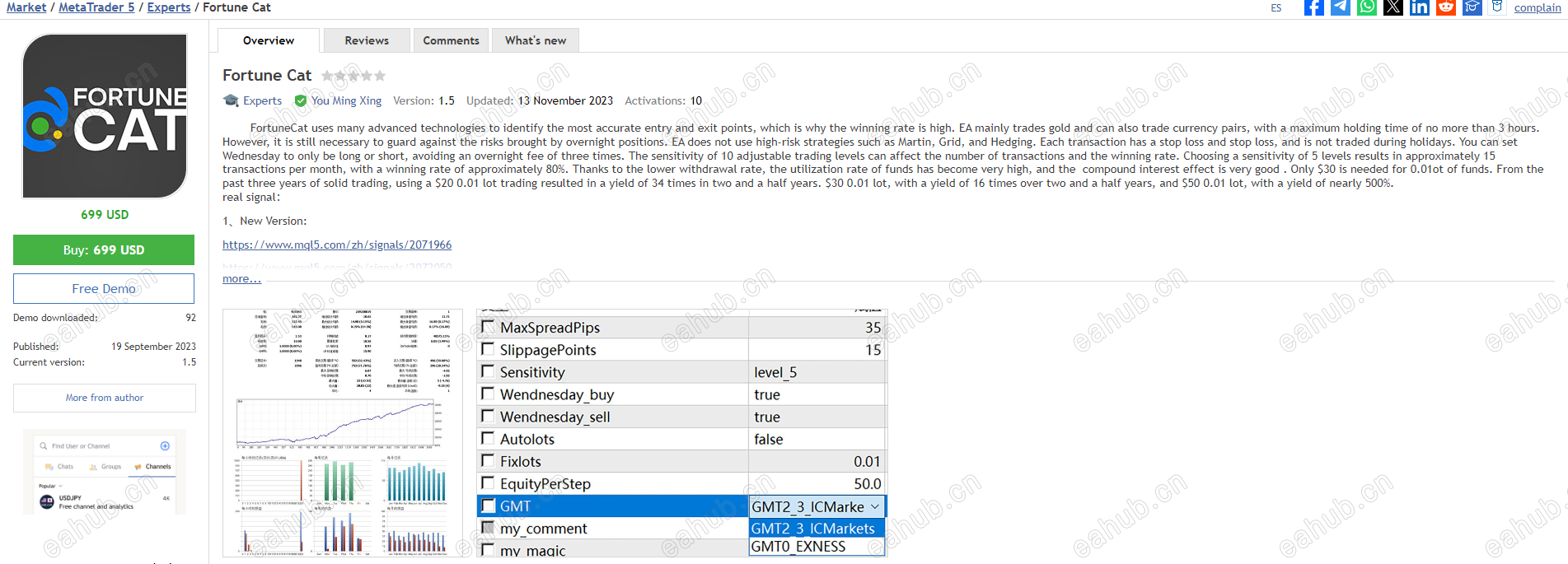Check the Fixlots checkbox
The image size is (1568, 564).
pyautogui.click(x=488, y=460)
